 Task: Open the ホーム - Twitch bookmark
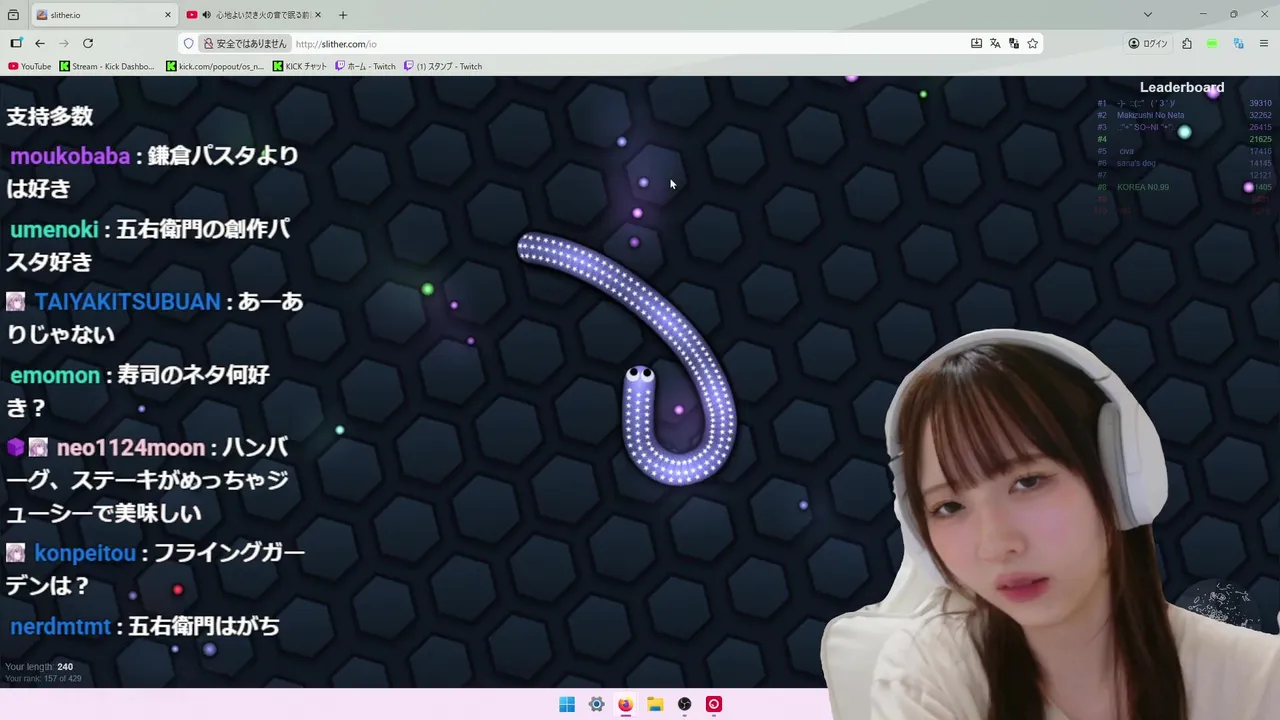tap(365, 66)
